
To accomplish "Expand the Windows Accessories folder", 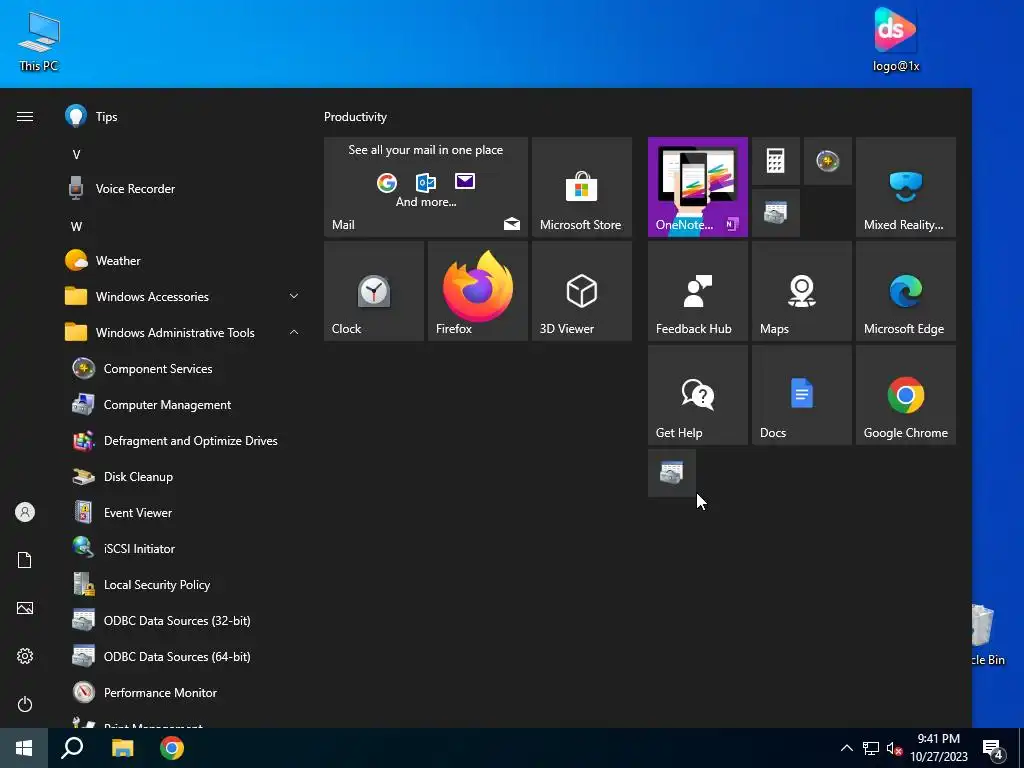I will pyautogui.click(x=182, y=296).
